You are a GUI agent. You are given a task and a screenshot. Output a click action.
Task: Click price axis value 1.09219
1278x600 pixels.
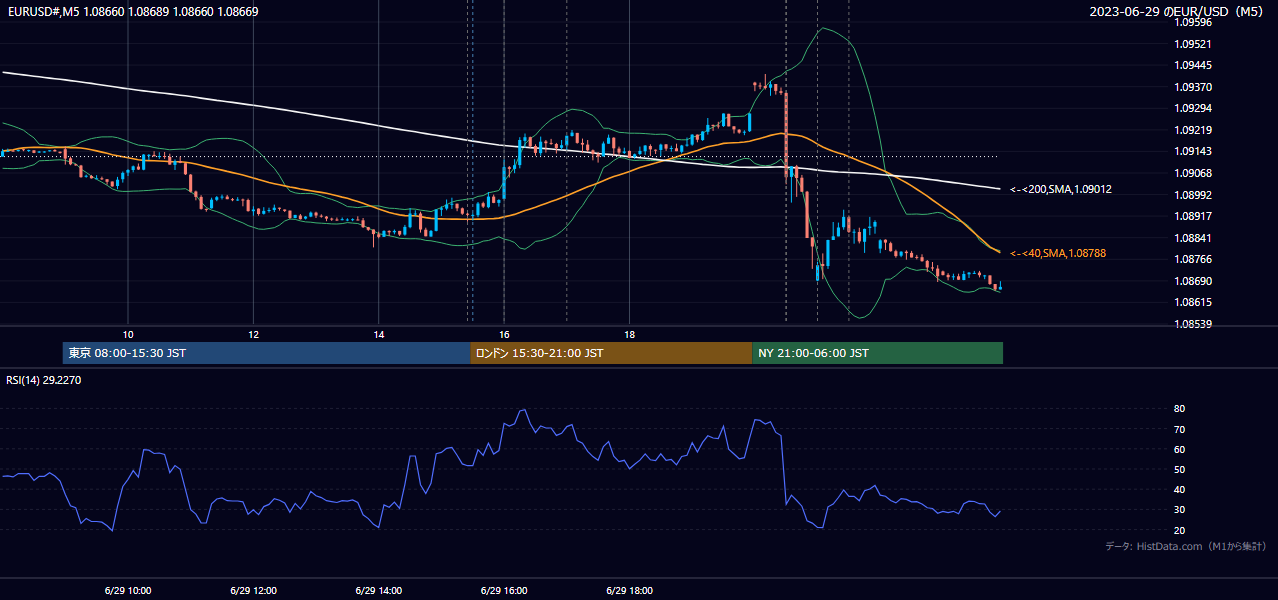1192,130
